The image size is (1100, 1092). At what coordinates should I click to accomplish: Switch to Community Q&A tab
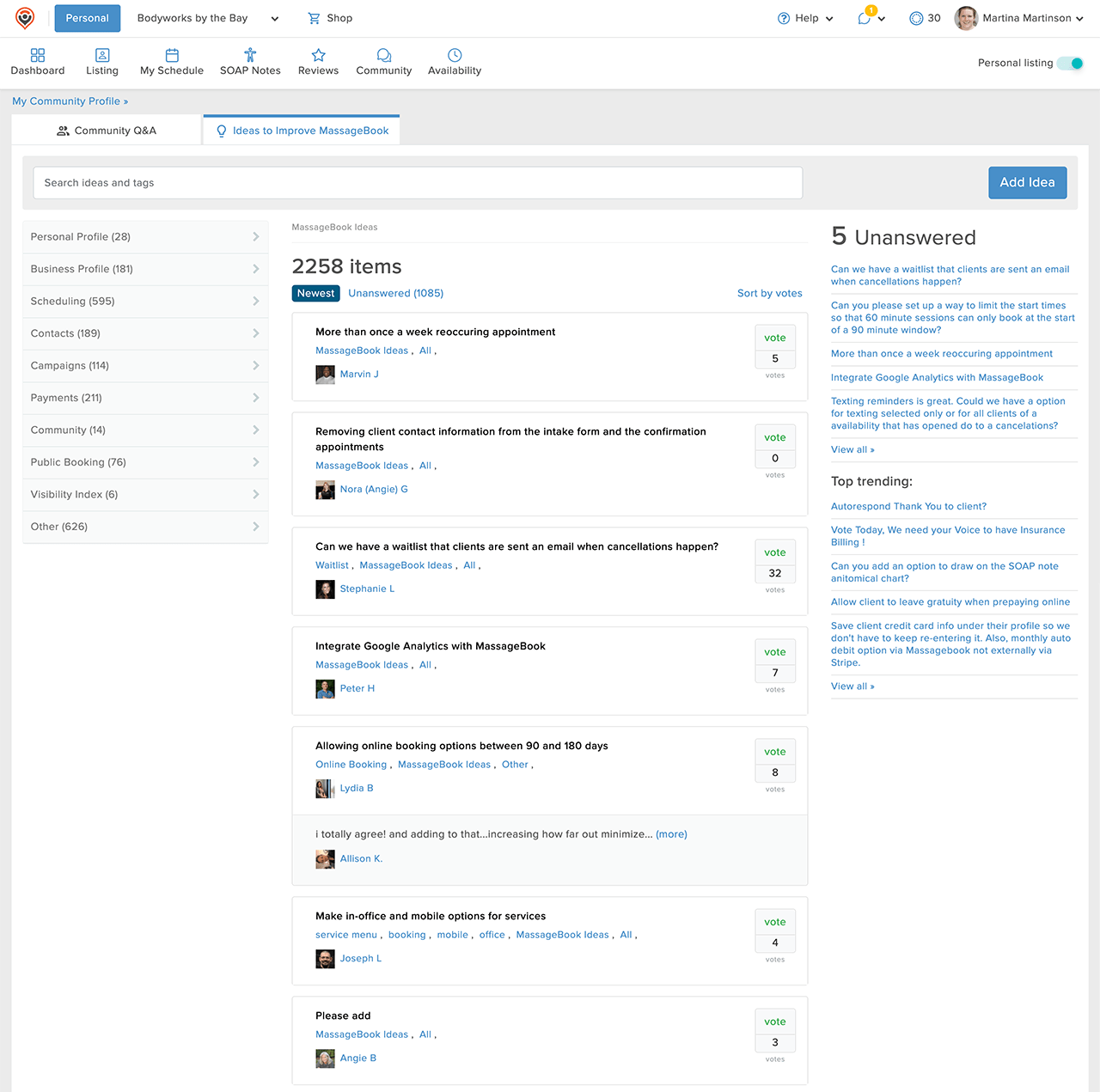tap(107, 131)
